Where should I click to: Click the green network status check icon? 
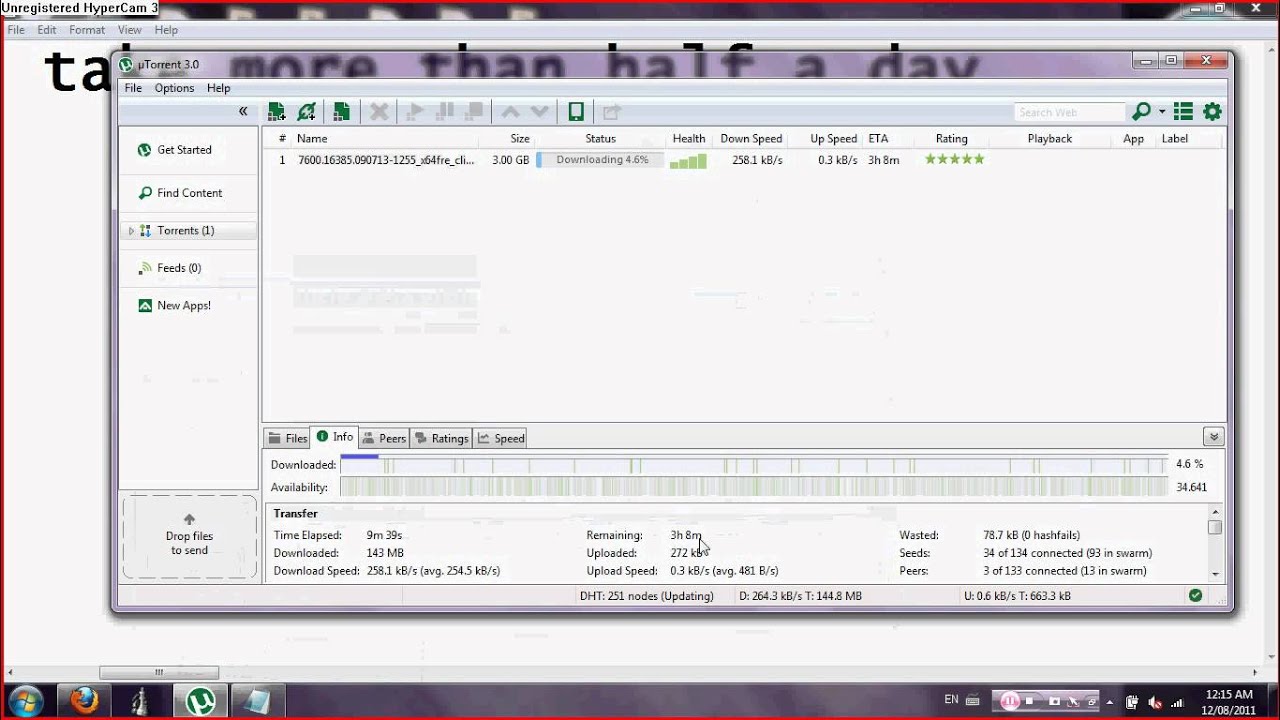[1195, 596]
